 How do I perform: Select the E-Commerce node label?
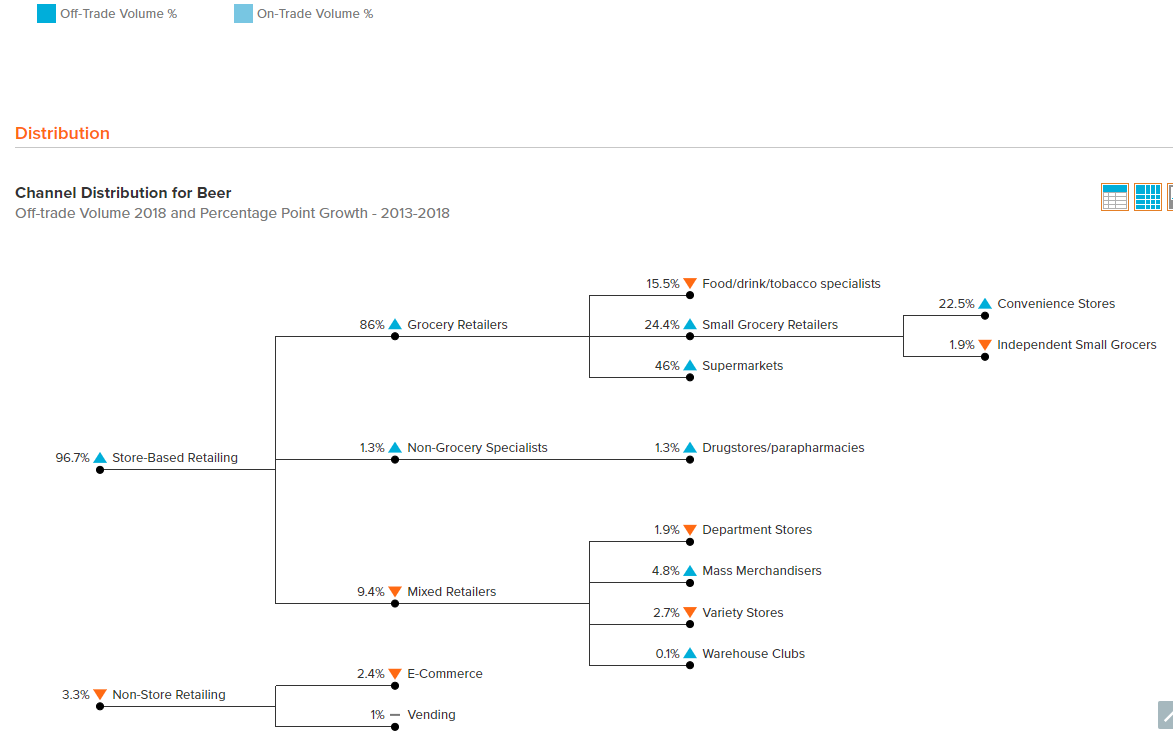[445, 674]
